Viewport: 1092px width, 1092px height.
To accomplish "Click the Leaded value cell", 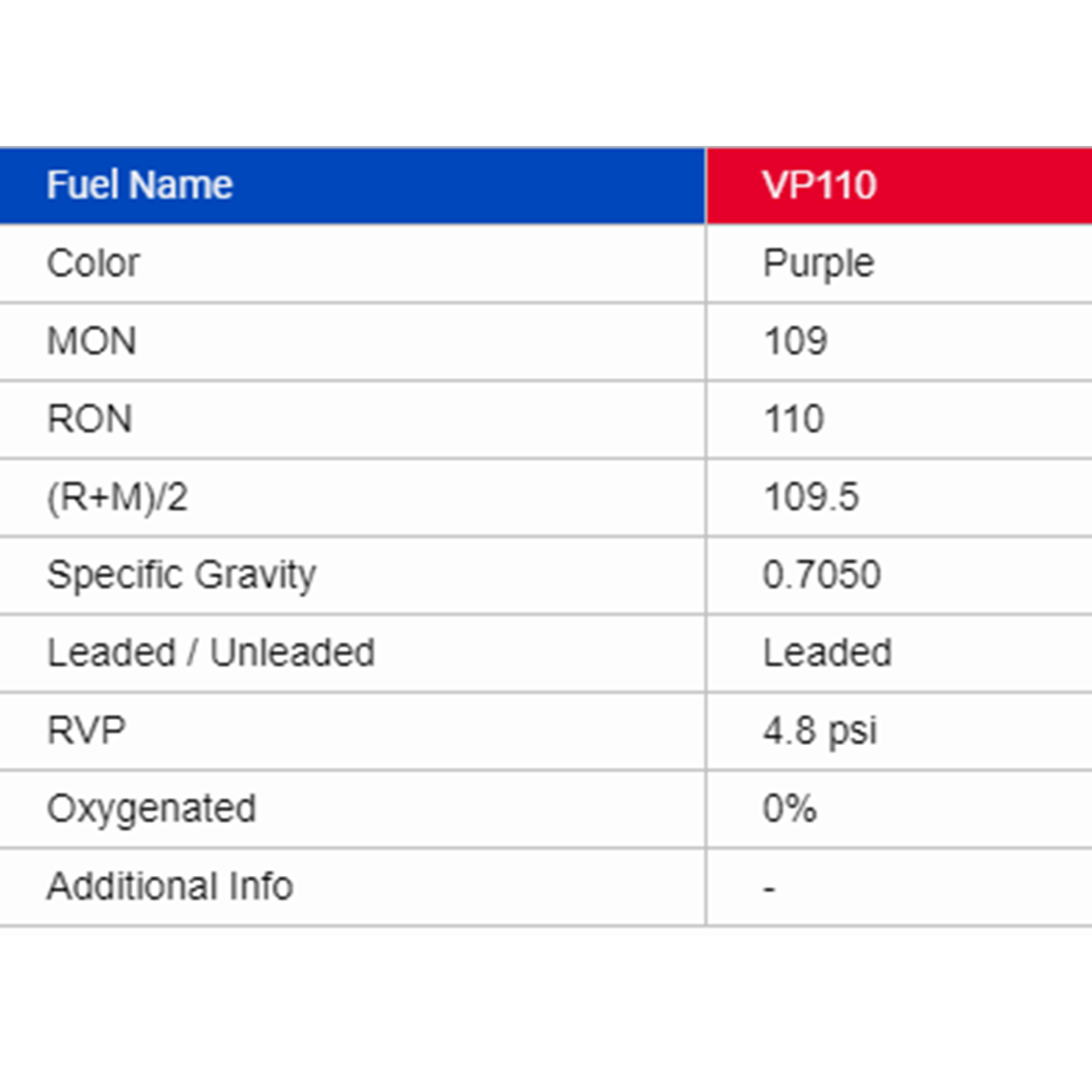I will point(828,653).
